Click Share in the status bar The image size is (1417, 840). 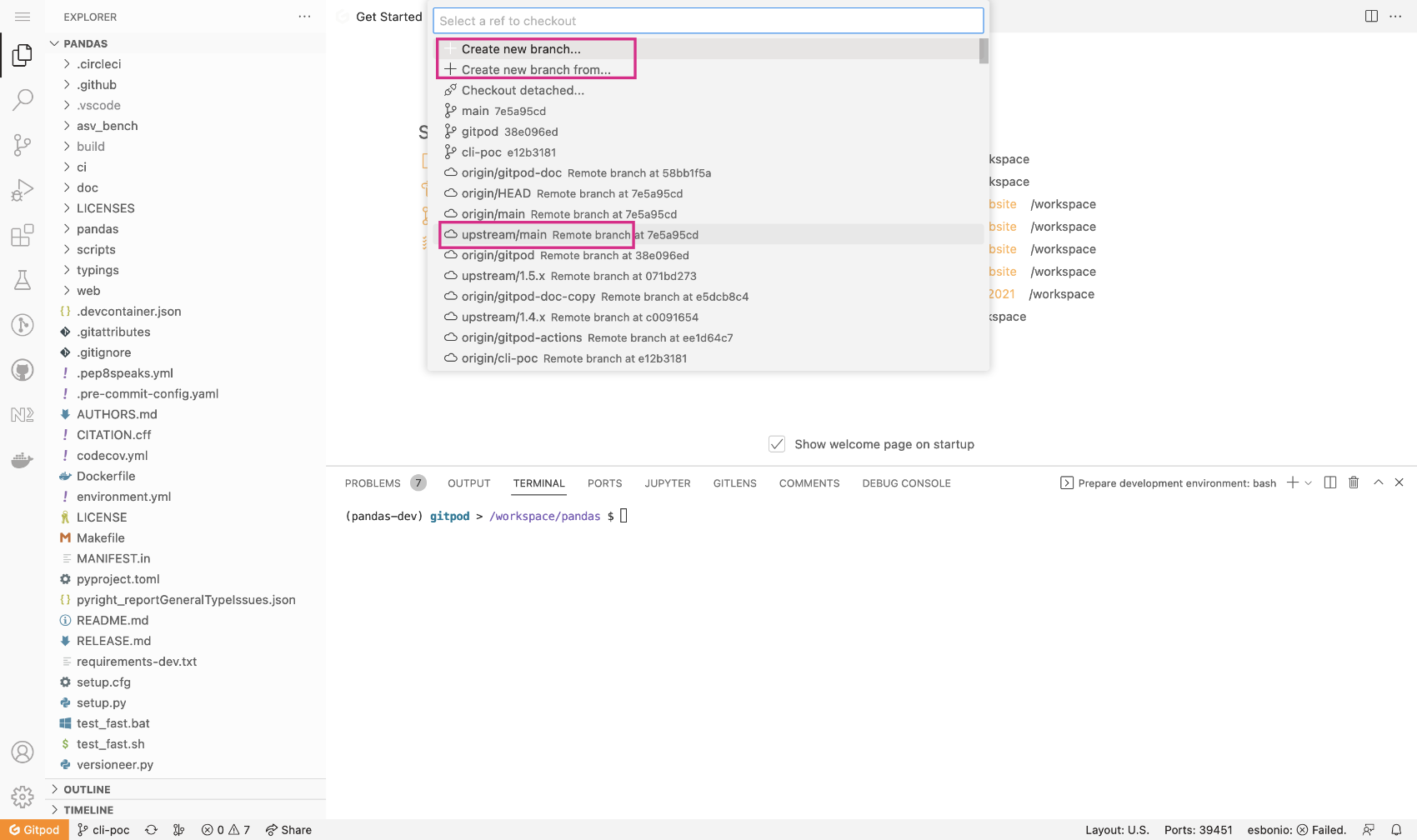pos(288,829)
